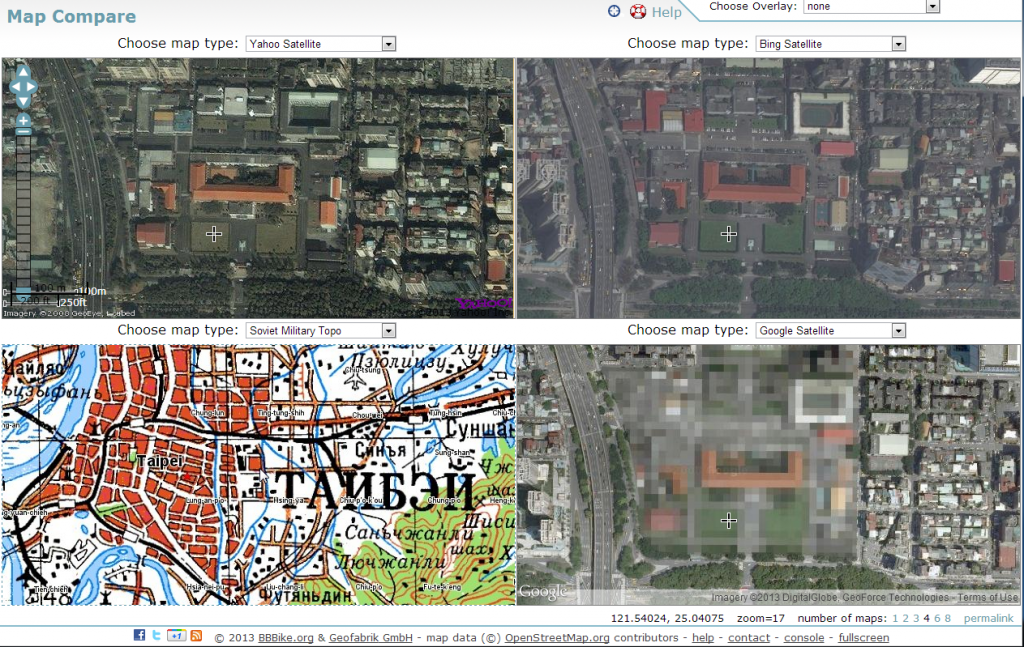Open the Bing Satellite map type dropdown
Image resolution: width=1024 pixels, height=647 pixels.
pyautogui.click(x=831, y=44)
